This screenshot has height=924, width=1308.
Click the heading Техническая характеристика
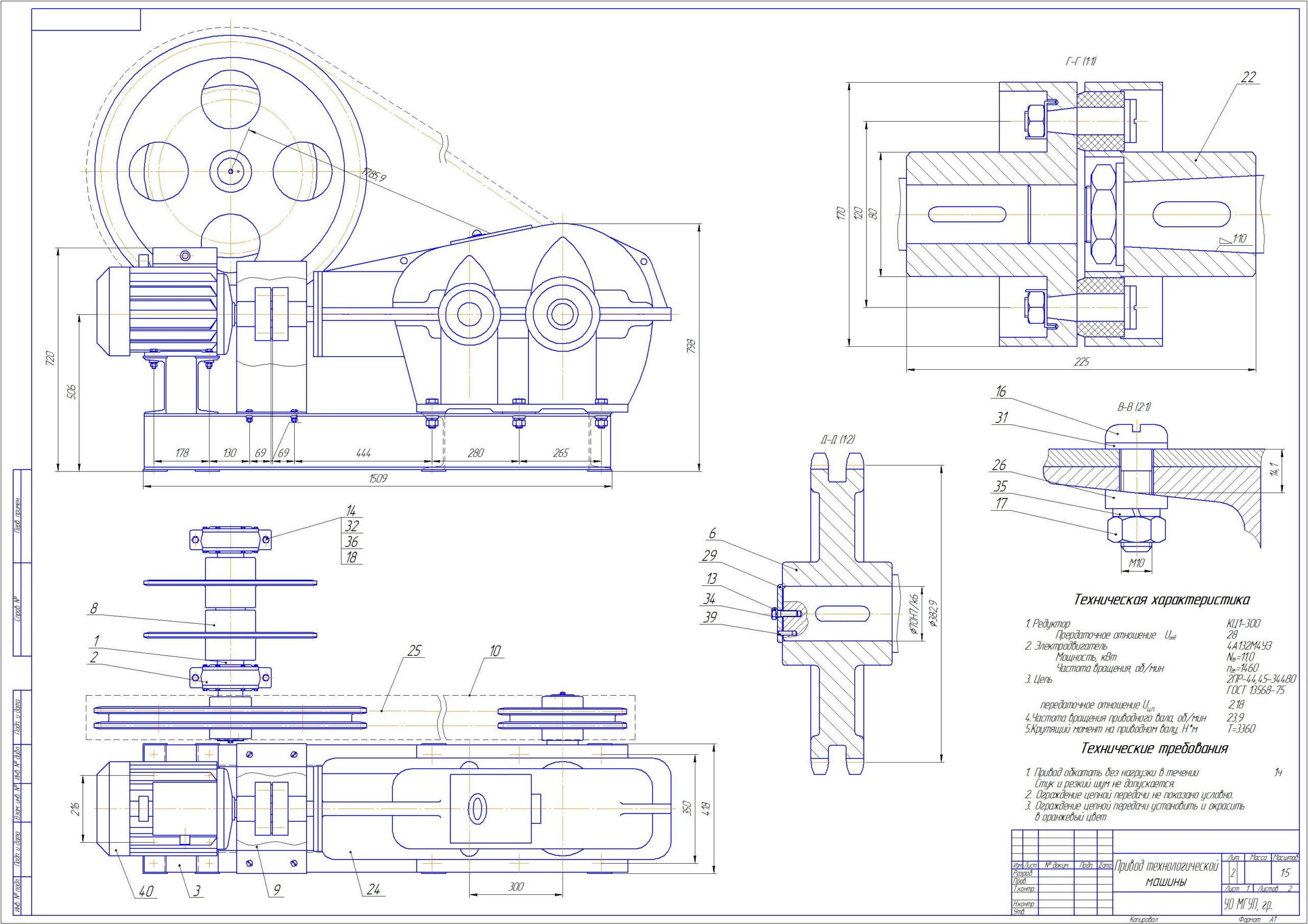tap(1161, 599)
